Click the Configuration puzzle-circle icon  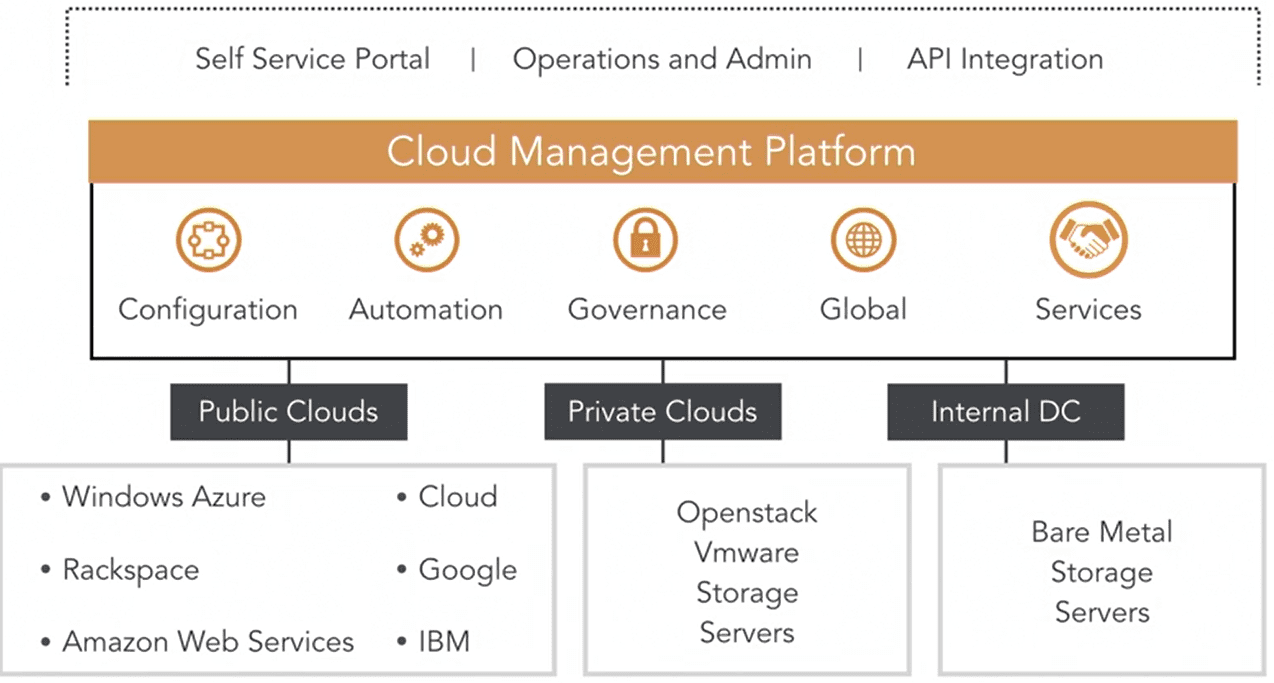[x=209, y=240]
